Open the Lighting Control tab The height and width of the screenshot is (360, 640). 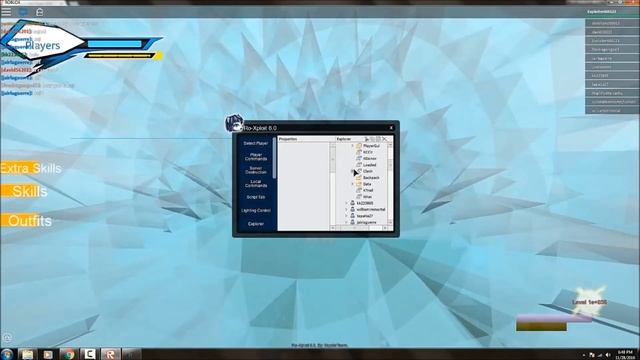[x=256, y=211]
